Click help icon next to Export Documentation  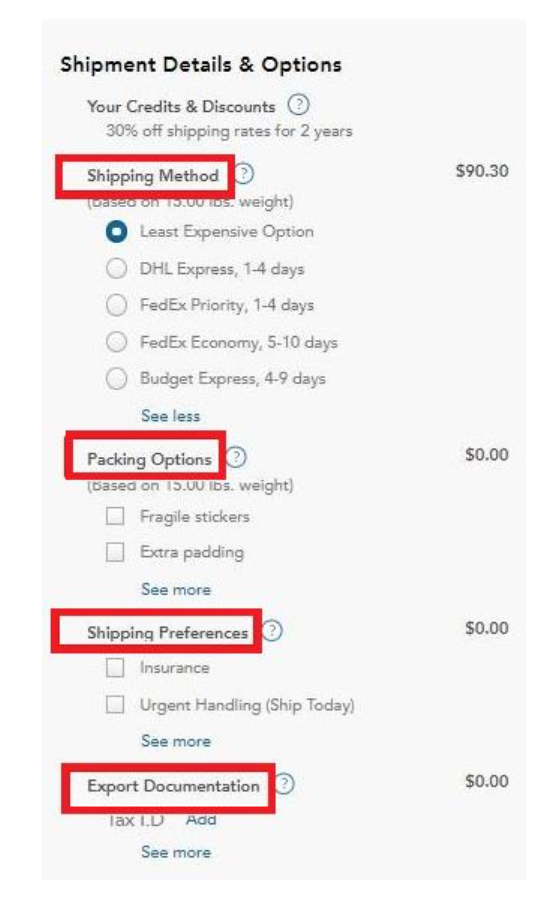(284, 783)
